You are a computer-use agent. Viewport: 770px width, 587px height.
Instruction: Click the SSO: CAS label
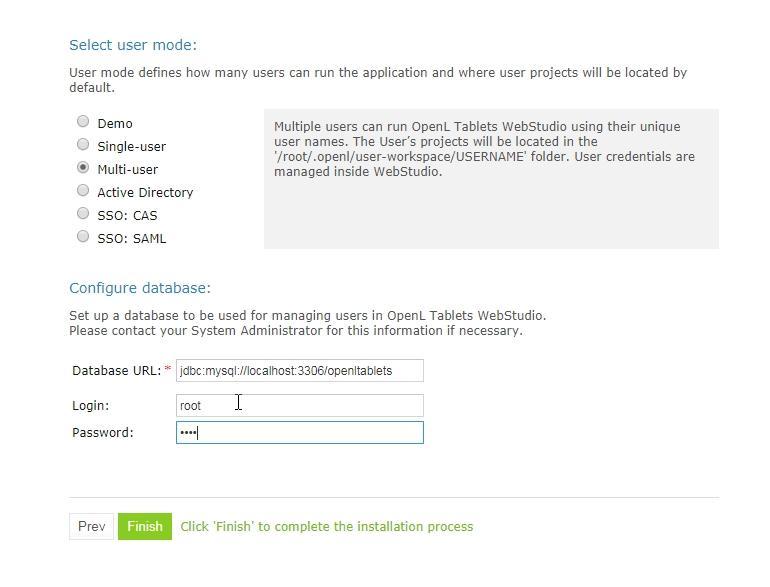(127, 216)
